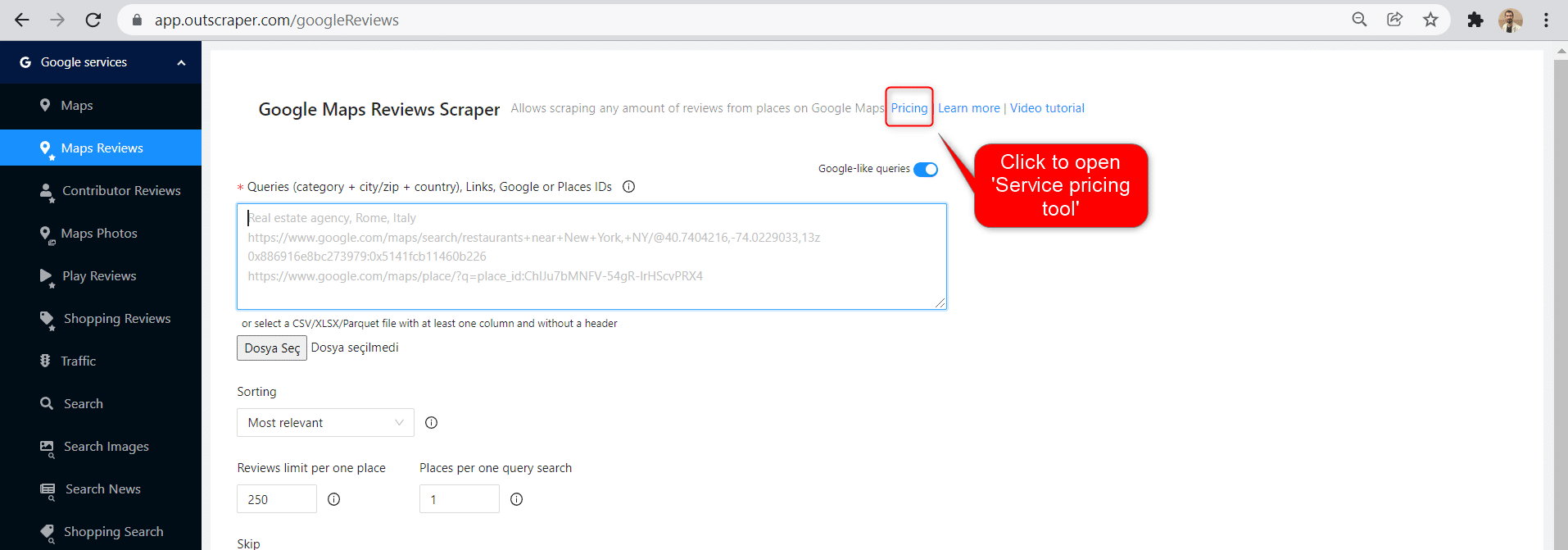Image resolution: width=1568 pixels, height=550 pixels.
Task: Click the Traffic icon in sidebar
Action: point(45,361)
